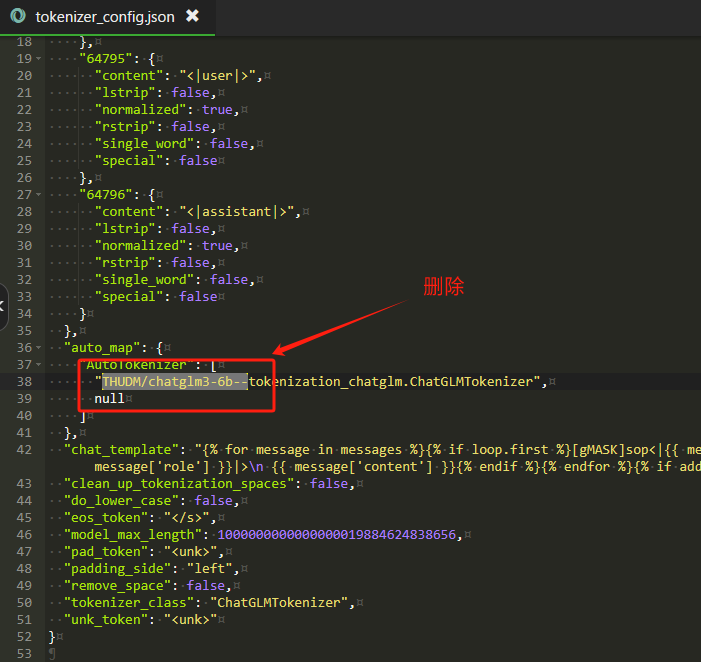Collapse the "64796" block fold arrow
701x662 pixels.
(38, 194)
